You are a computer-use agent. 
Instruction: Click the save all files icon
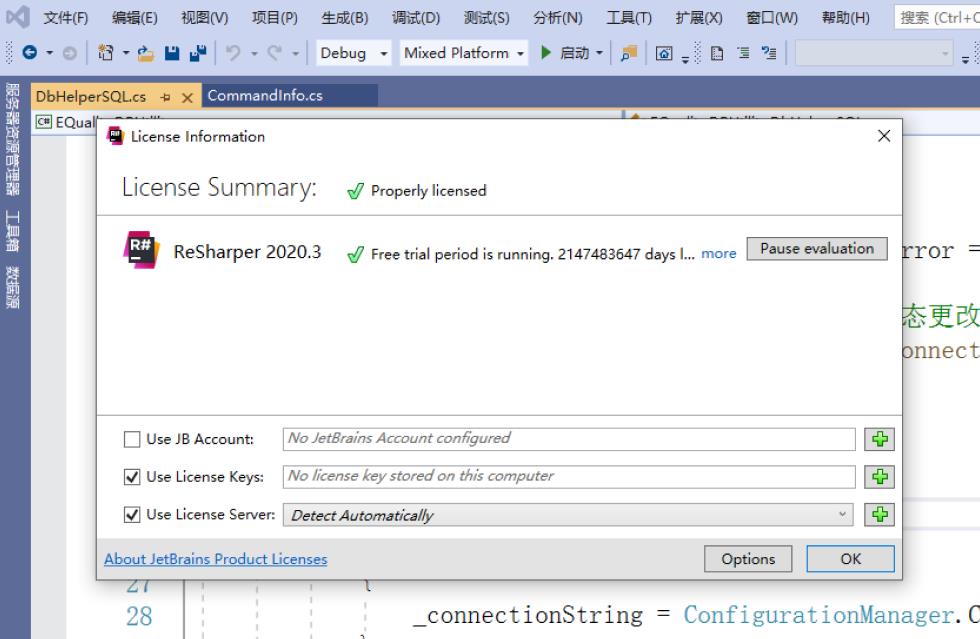click(x=198, y=53)
